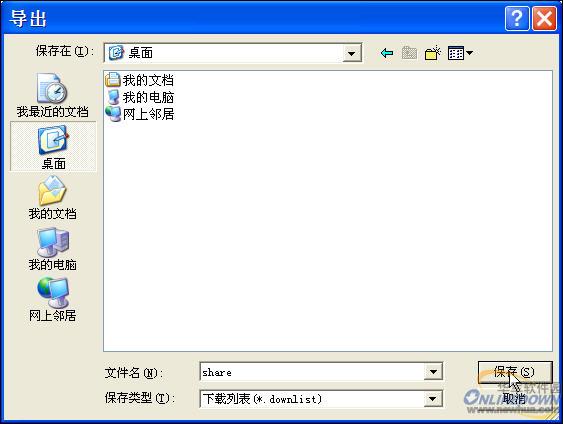Select 桌面 in the places bar
This screenshot has height=424, width=563.
pyautogui.click(x=53, y=146)
